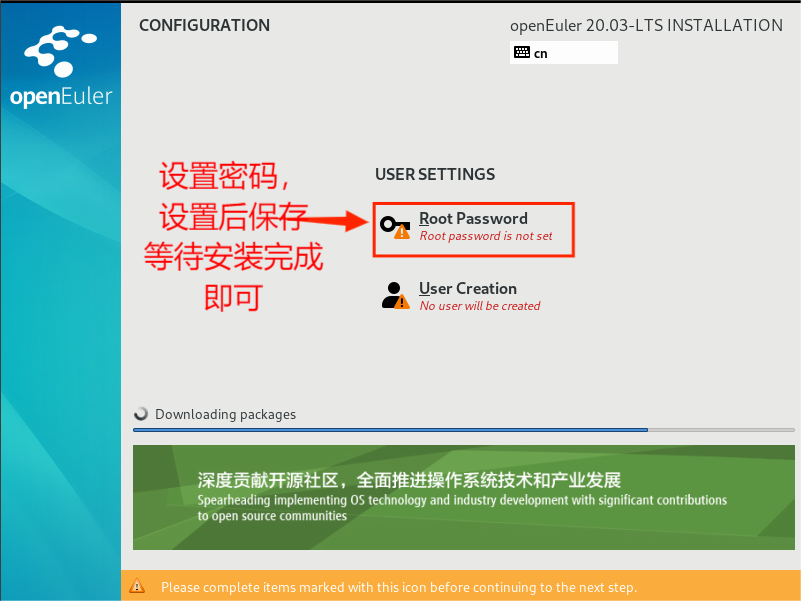Click the green promotional banner
The width and height of the screenshot is (801, 601).
(x=463, y=497)
